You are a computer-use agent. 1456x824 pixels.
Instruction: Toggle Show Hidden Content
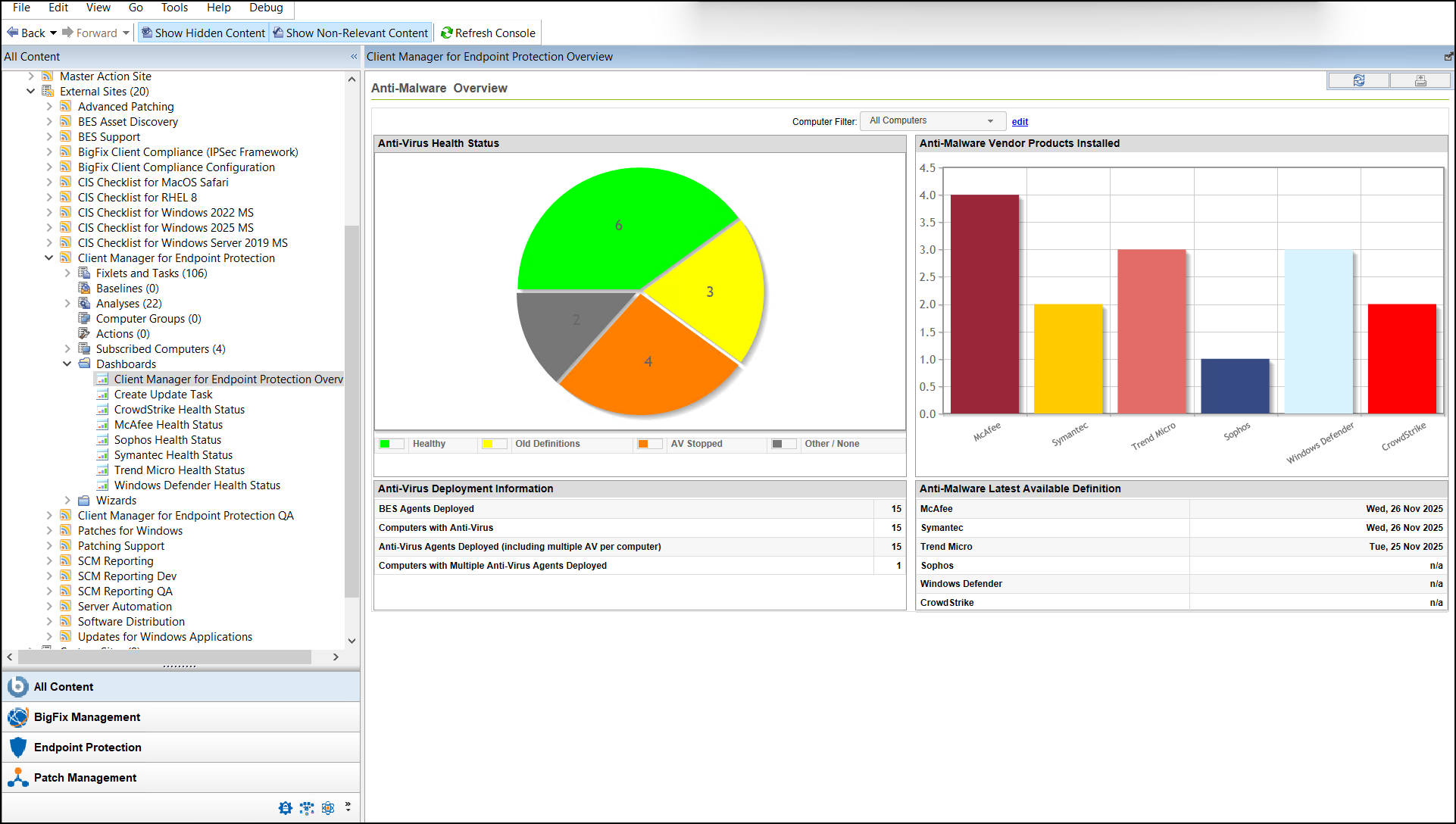pos(202,33)
